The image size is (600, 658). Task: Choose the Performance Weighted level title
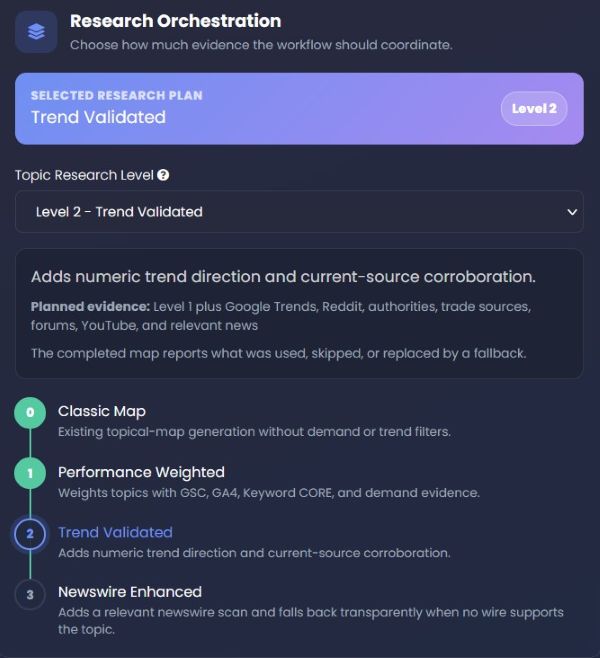[141, 473]
